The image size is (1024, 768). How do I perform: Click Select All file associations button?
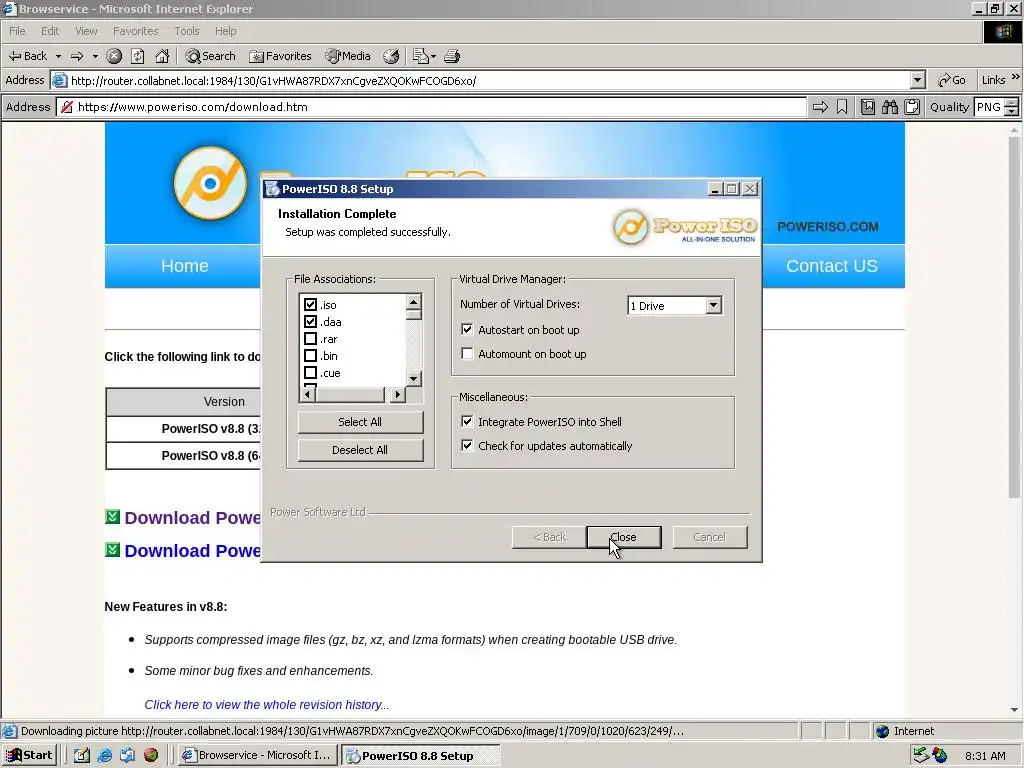point(360,422)
